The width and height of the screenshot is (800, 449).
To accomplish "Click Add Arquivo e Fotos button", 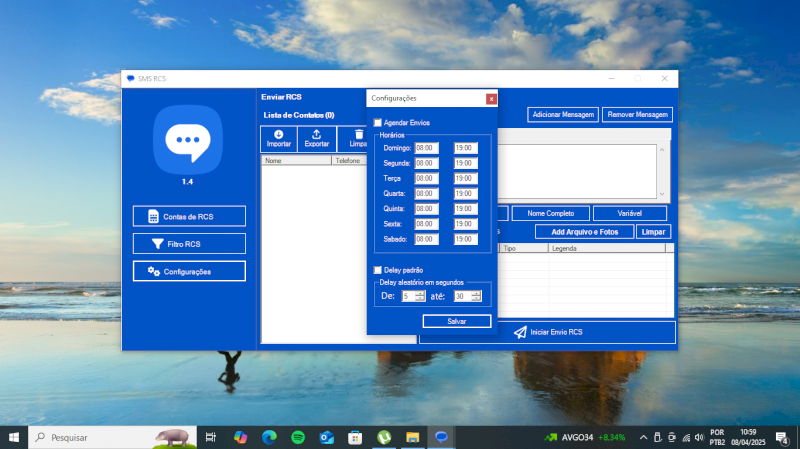I will 584,232.
